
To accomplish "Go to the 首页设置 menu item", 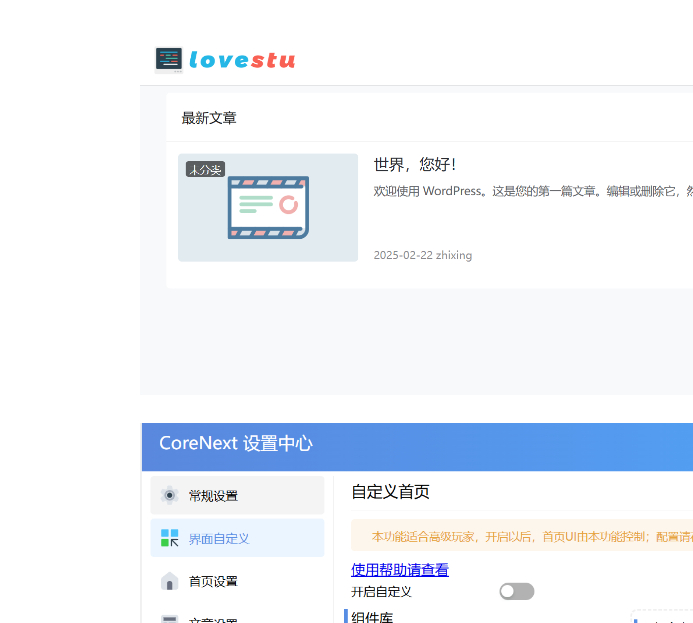I will click(213, 581).
